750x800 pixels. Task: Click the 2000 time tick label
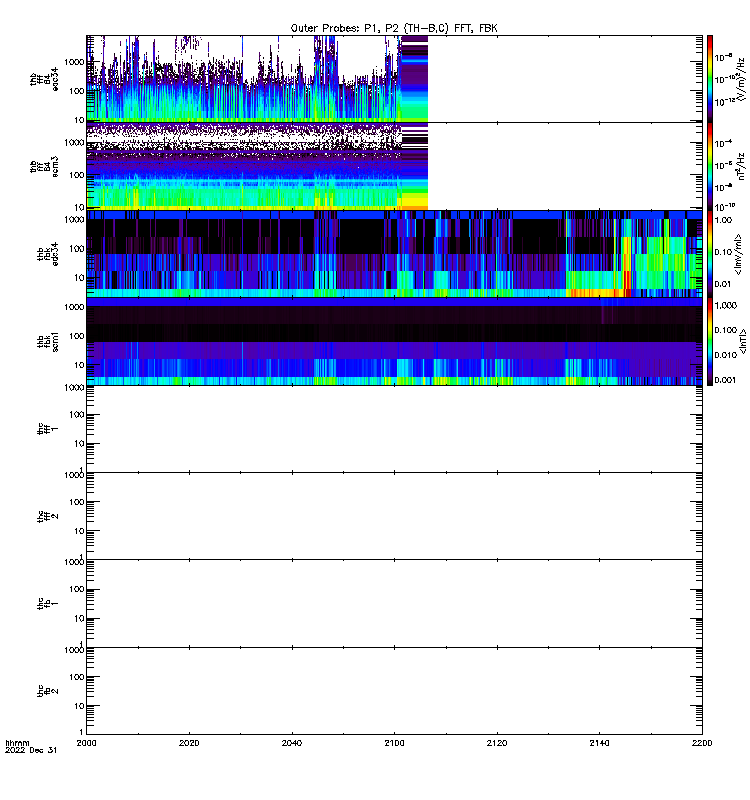pyautogui.click(x=86, y=743)
